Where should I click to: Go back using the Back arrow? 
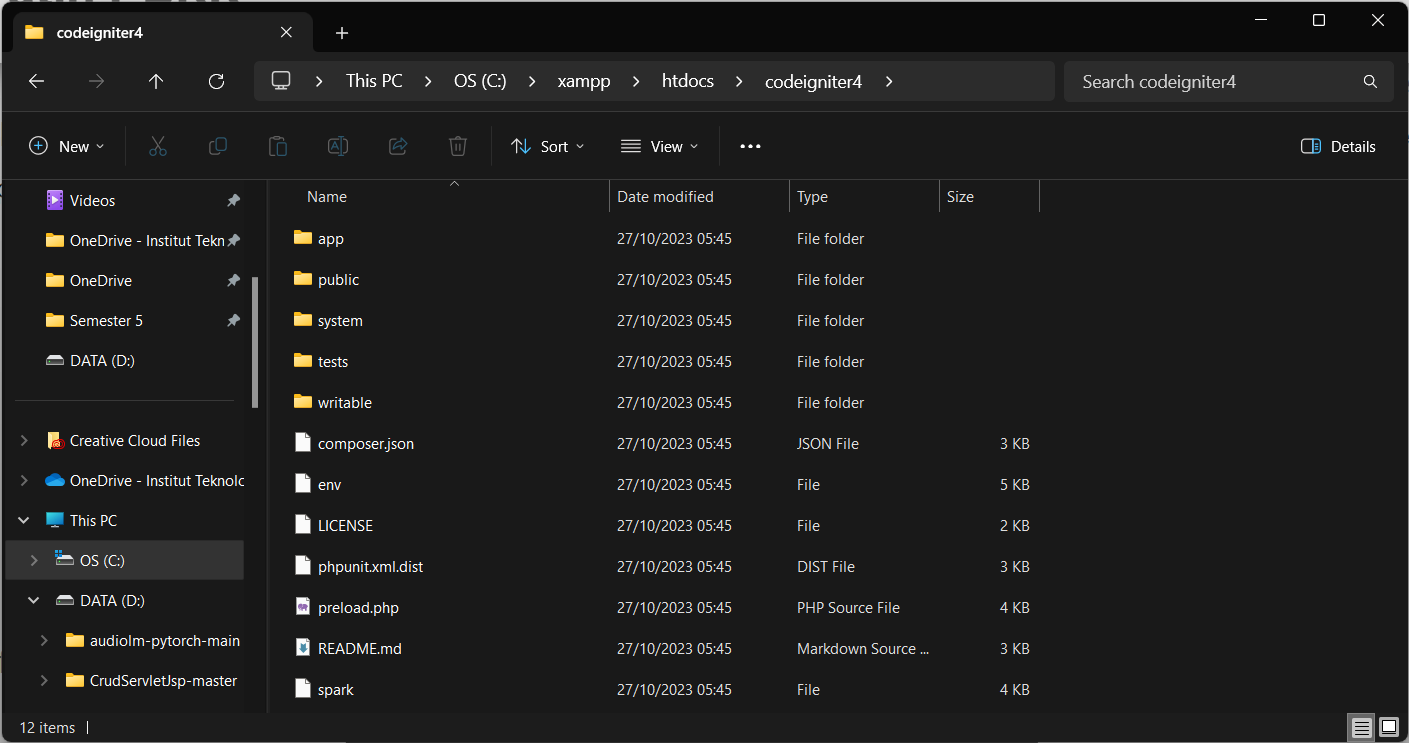point(37,81)
